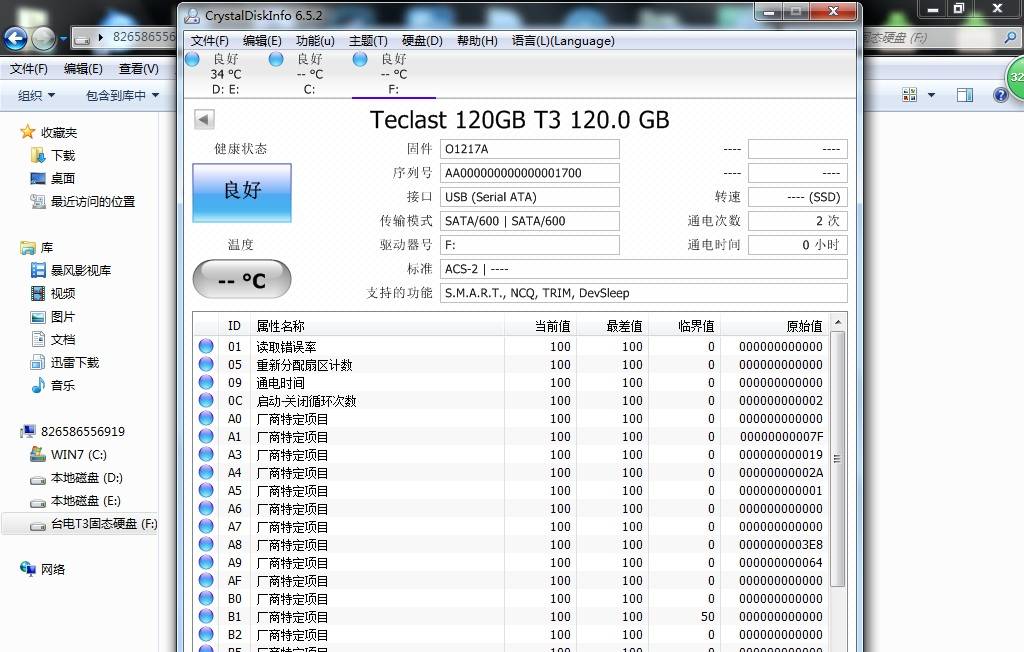Open the 功能(T) menu
This screenshot has width=1024, height=652.
coord(313,41)
